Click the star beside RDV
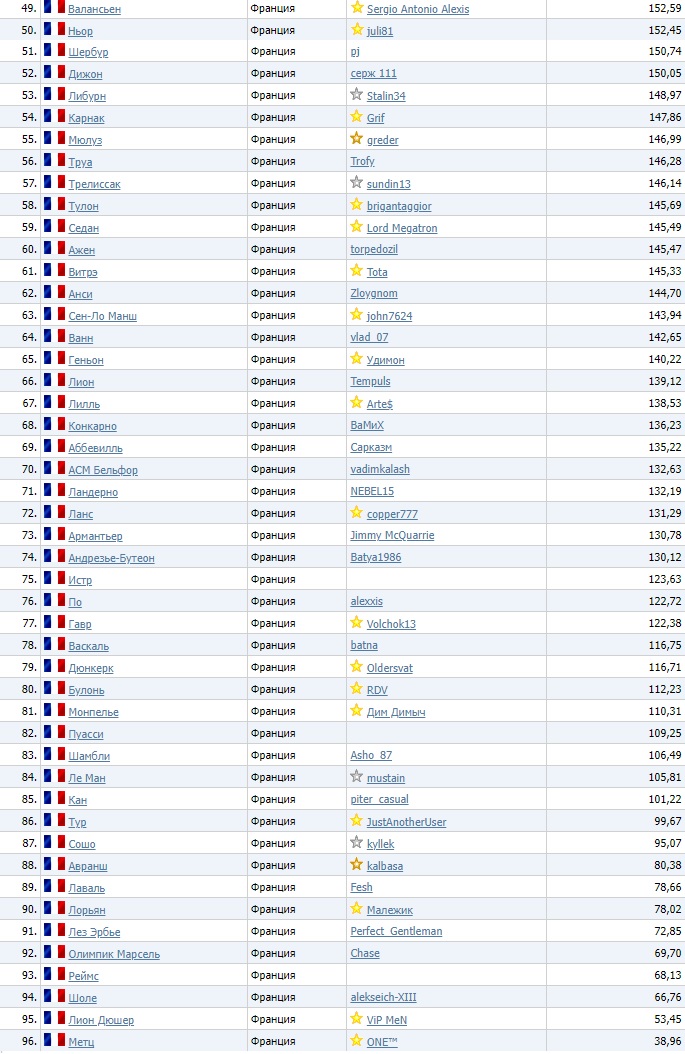Image resolution: width=685 pixels, height=1054 pixels. tap(357, 689)
